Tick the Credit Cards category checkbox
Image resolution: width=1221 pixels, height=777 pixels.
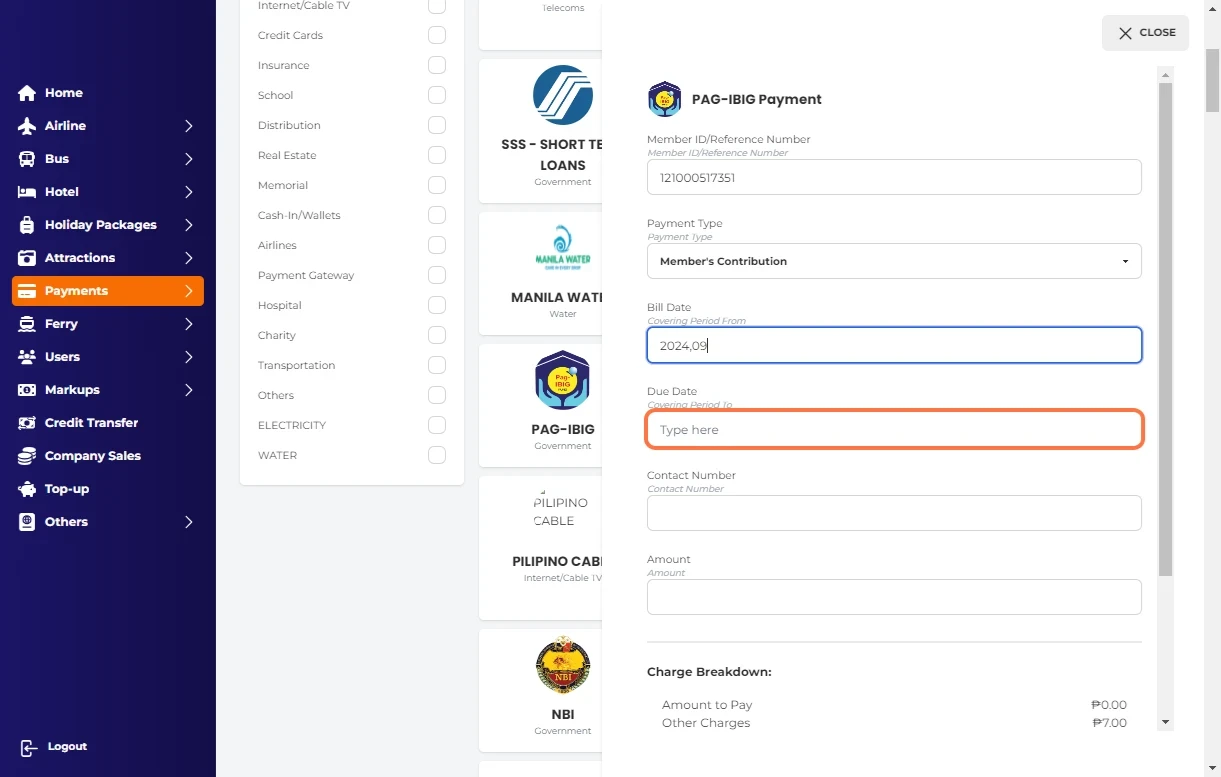click(x=437, y=35)
